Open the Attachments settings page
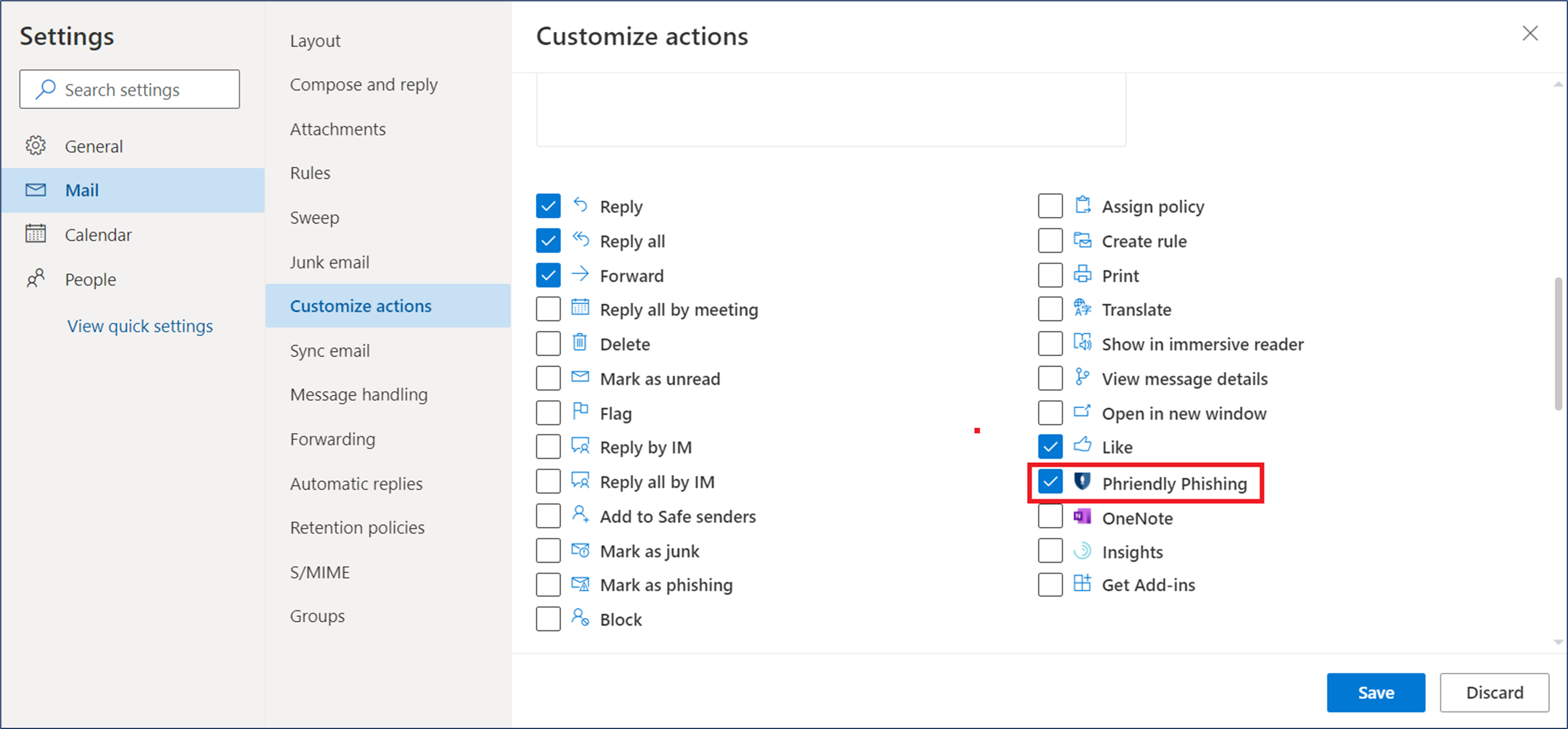The width and height of the screenshot is (1568, 729). point(388,129)
